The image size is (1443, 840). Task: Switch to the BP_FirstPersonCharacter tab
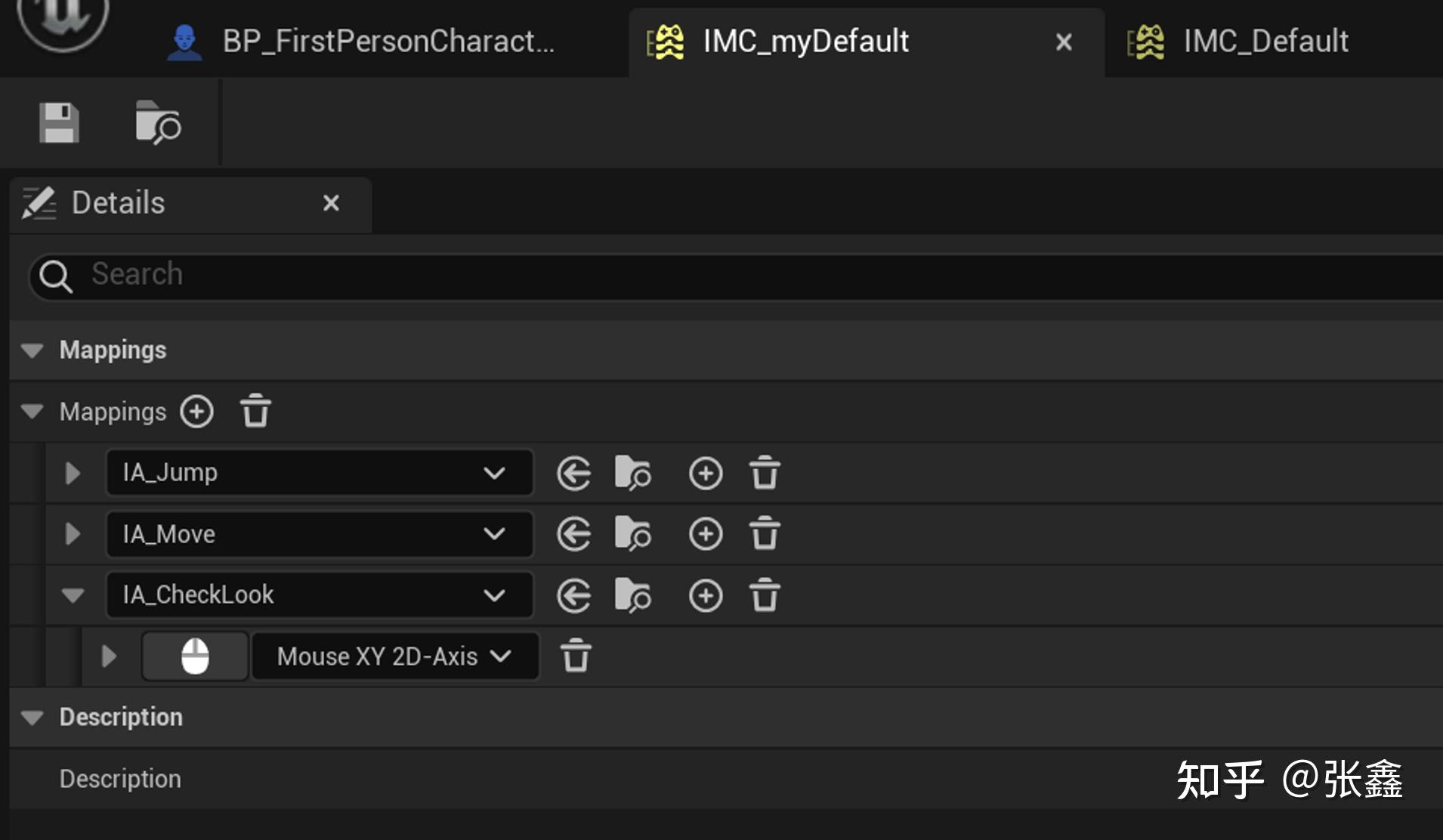pyautogui.click(x=361, y=42)
